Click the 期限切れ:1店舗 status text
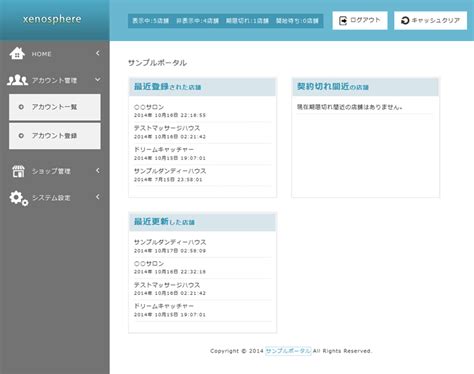Viewport: 474px width, 374px height. pos(247,21)
